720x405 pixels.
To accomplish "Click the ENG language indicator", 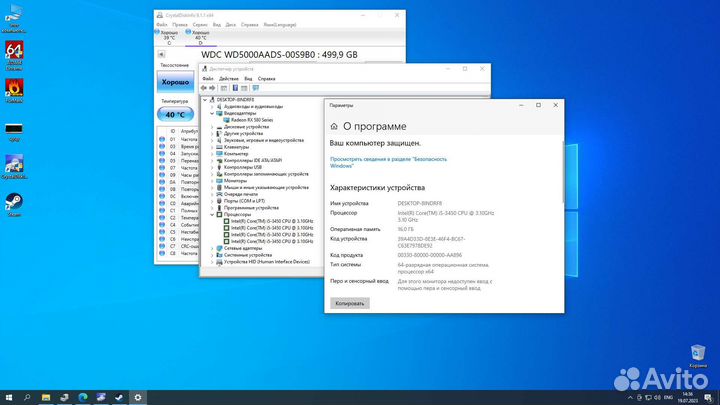I will [669, 398].
